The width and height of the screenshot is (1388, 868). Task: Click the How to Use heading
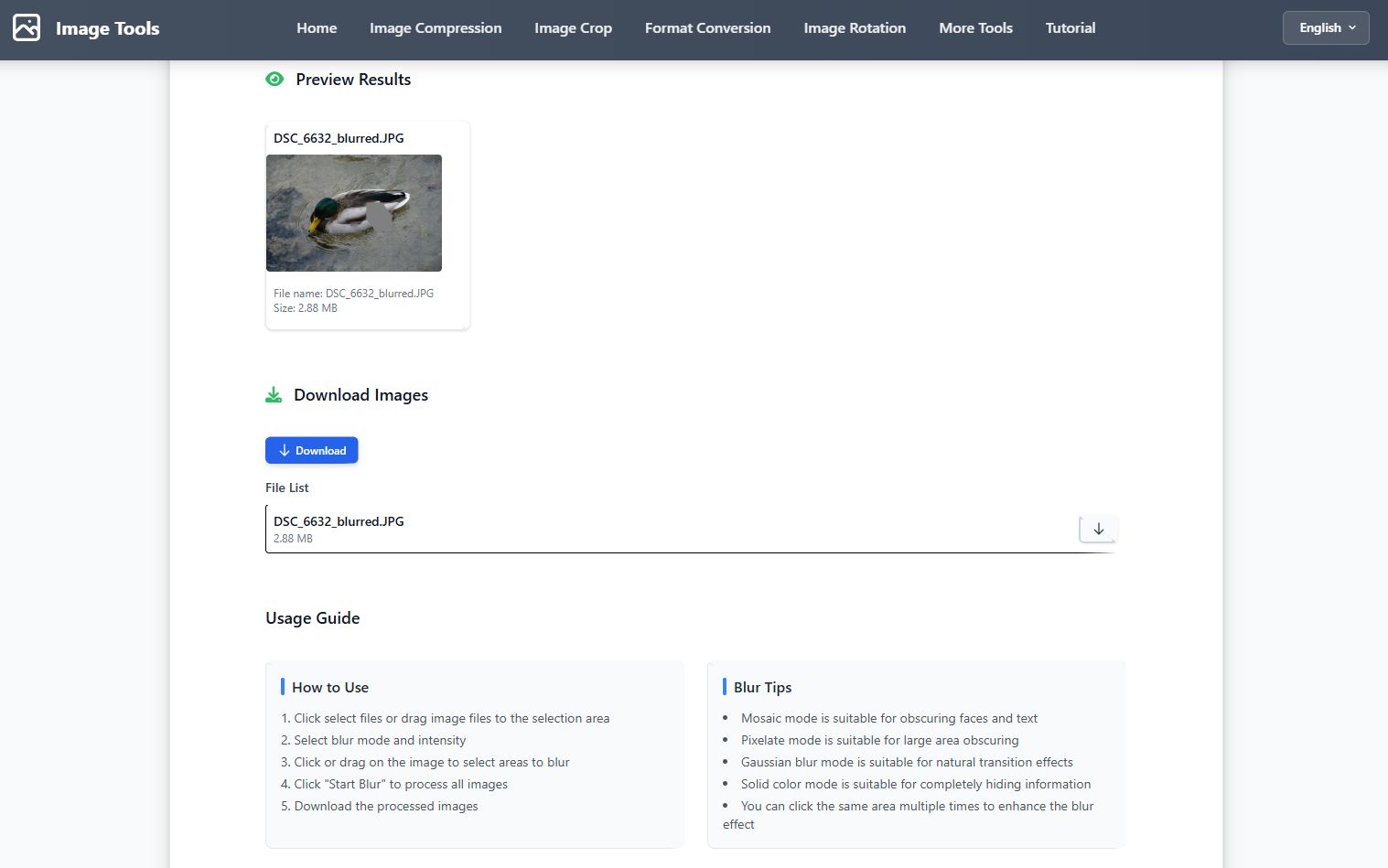tap(330, 687)
